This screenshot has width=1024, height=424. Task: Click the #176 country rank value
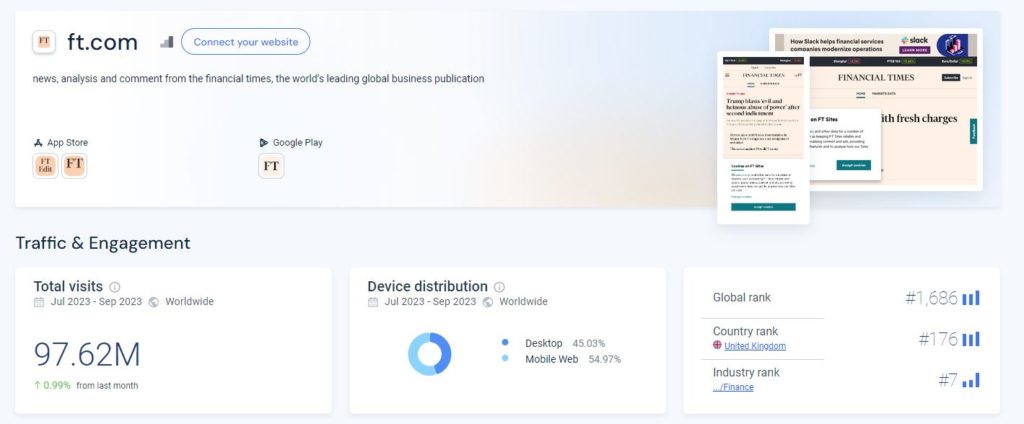click(x=938, y=339)
